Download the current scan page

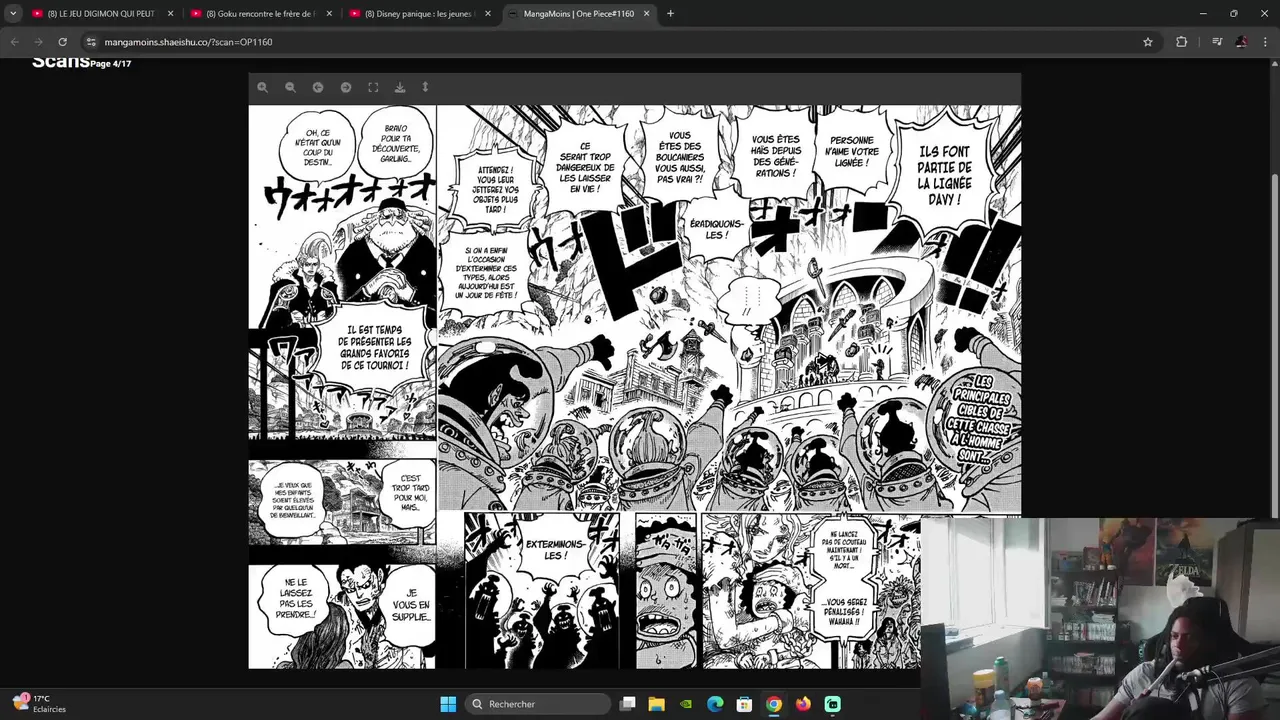click(x=400, y=87)
